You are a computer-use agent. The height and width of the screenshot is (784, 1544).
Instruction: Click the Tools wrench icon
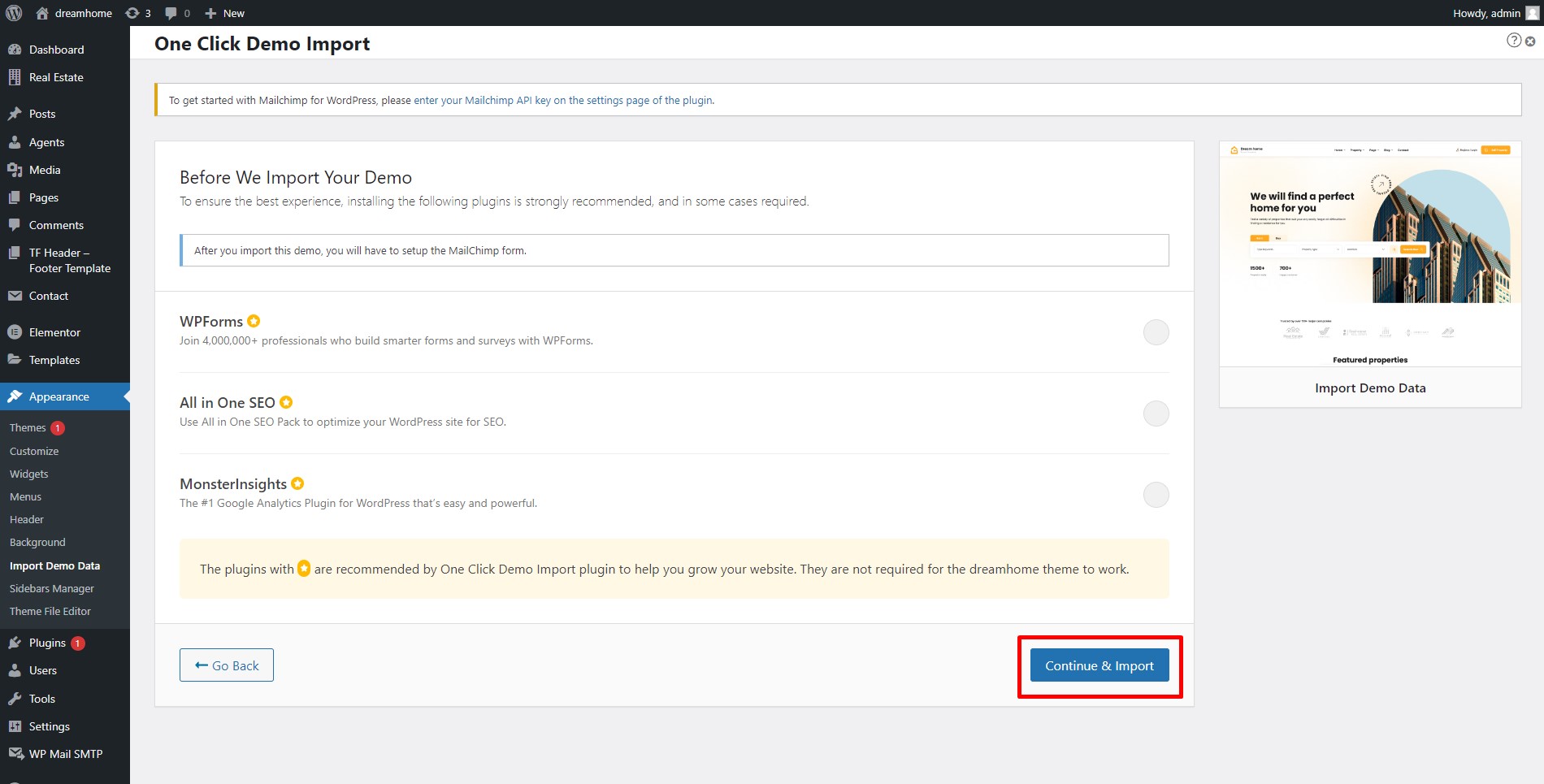point(15,699)
